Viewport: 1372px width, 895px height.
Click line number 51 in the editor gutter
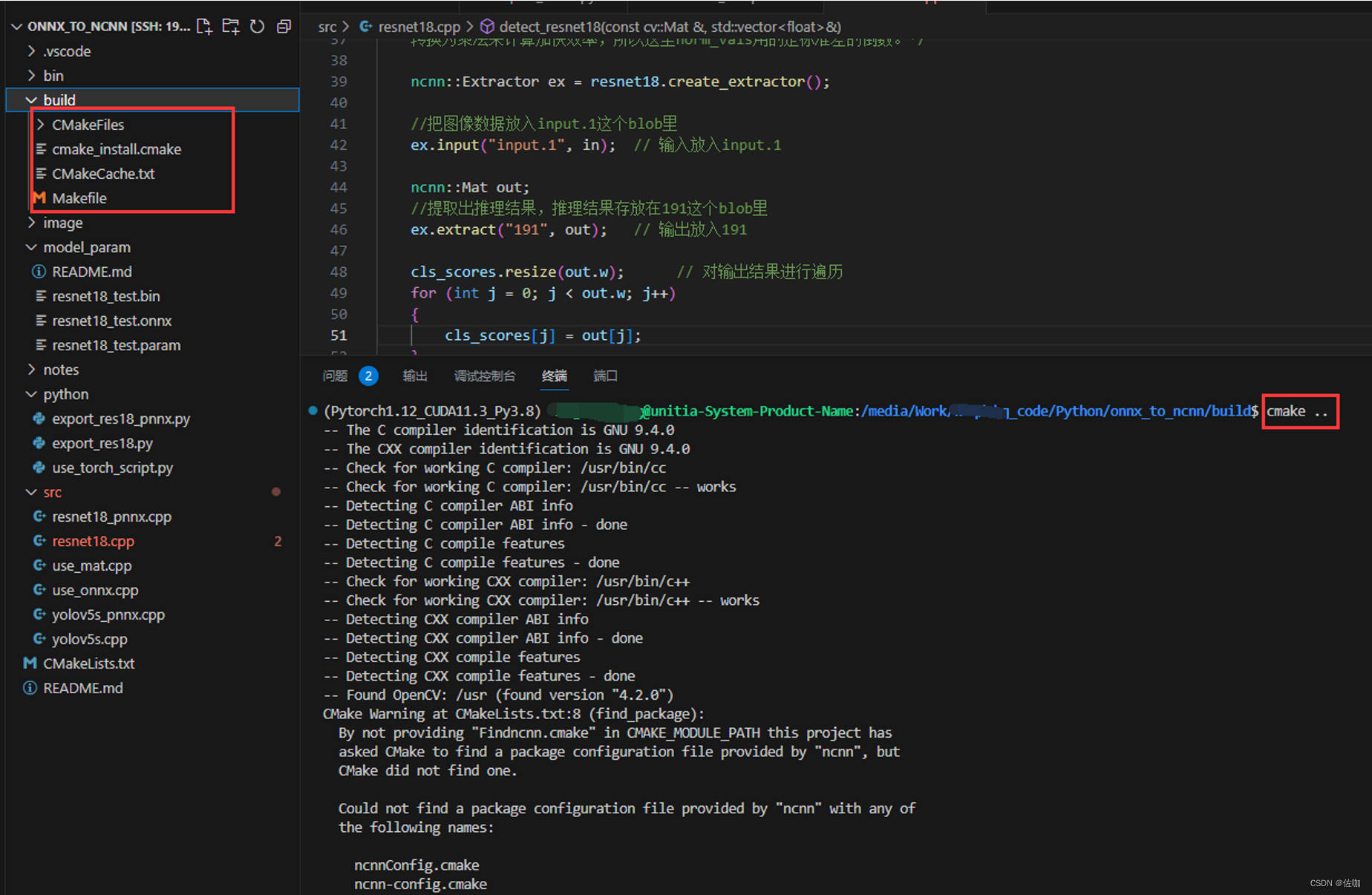[339, 335]
